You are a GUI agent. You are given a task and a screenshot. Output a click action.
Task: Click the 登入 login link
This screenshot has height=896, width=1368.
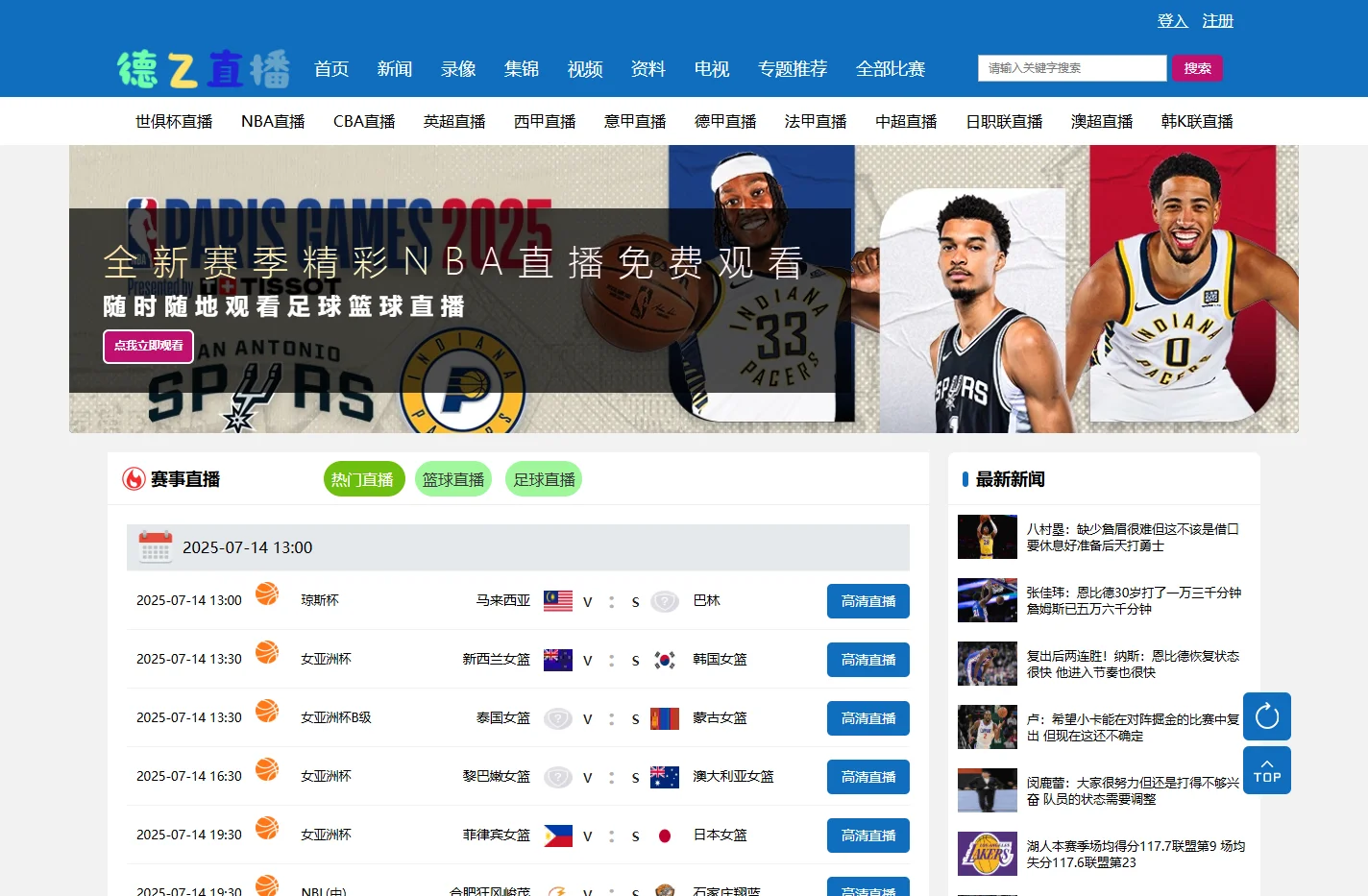tap(1173, 20)
